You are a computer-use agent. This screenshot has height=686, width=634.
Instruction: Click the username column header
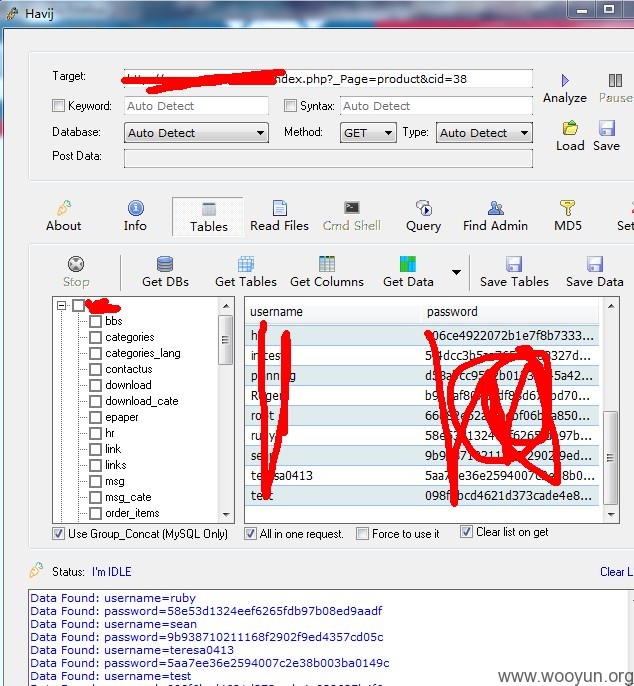[x=333, y=312]
